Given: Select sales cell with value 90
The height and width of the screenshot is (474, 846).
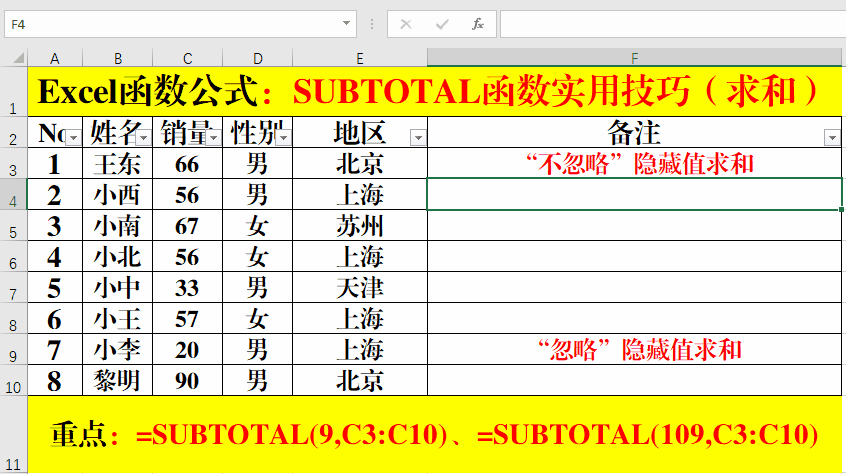Looking at the screenshot, I should click(x=187, y=381).
